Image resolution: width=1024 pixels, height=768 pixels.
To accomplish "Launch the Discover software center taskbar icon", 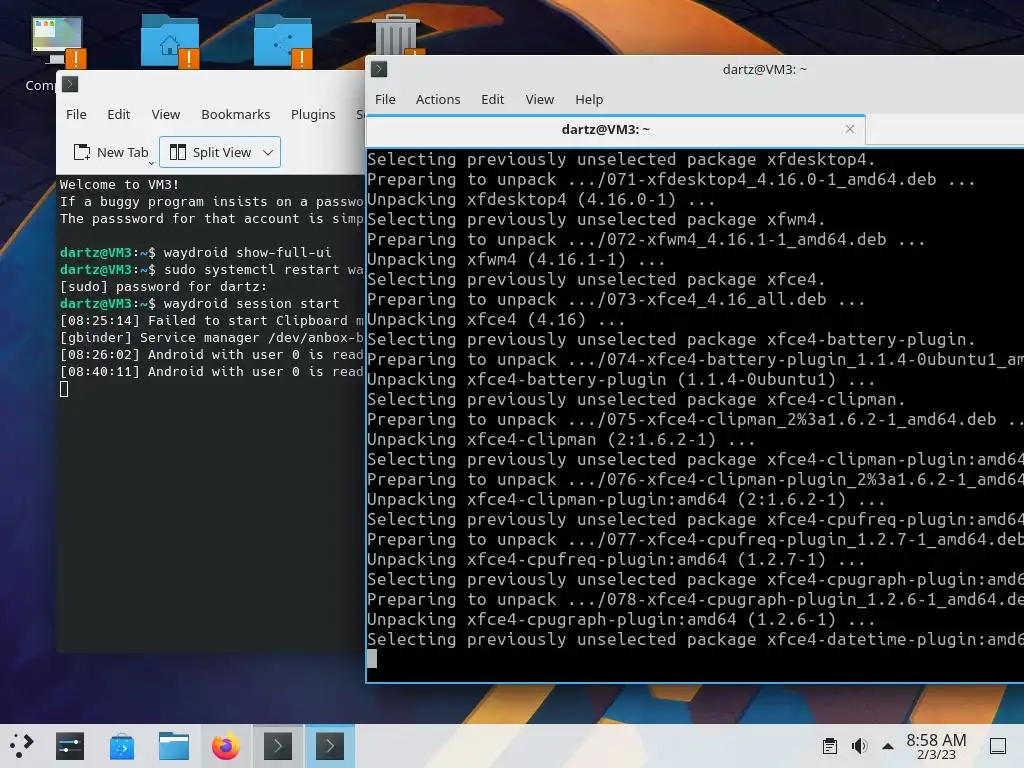I will (x=121, y=746).
